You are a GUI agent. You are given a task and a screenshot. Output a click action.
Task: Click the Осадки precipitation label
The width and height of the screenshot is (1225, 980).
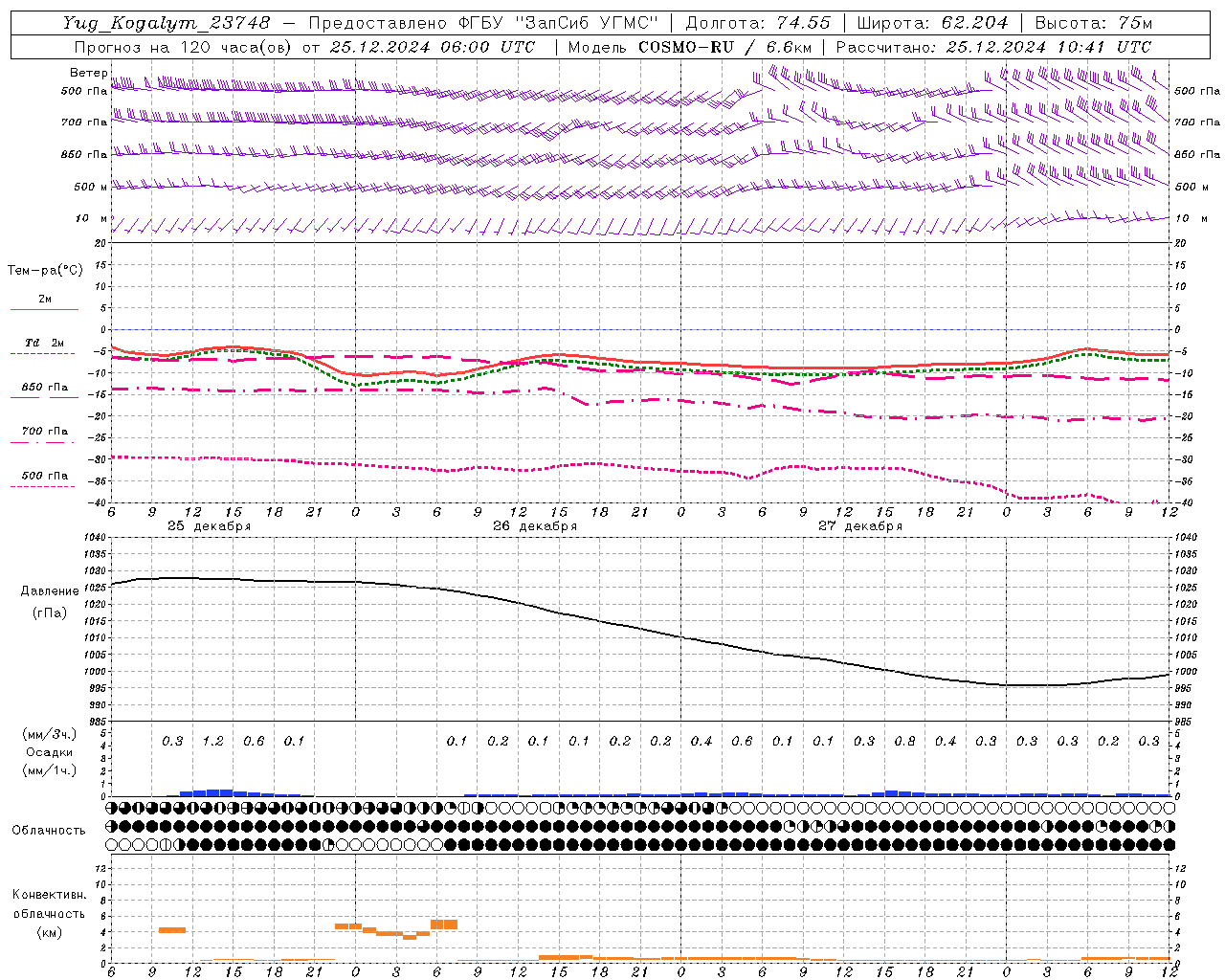pos(50,753)
